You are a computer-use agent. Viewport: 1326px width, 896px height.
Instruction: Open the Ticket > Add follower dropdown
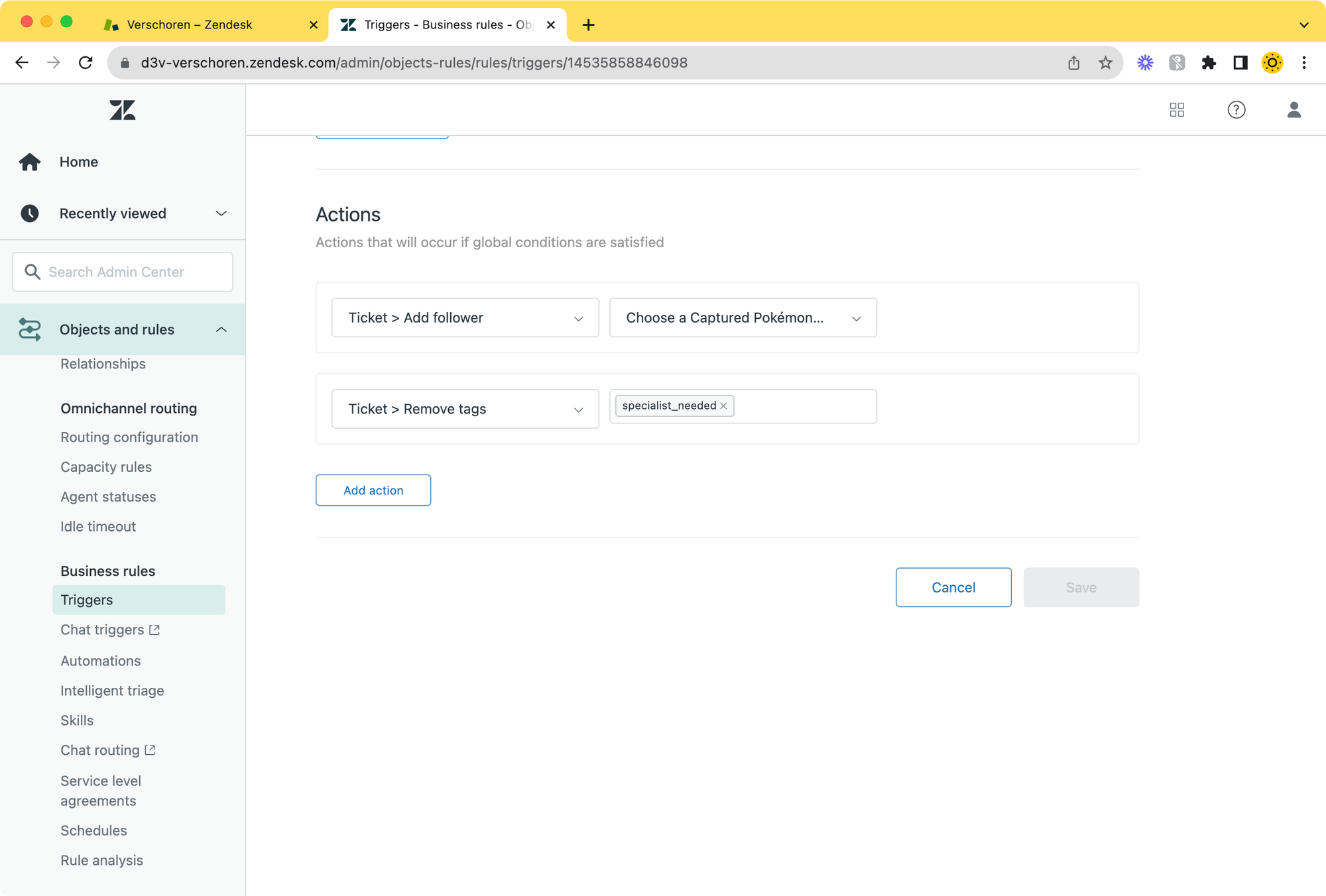(x=465, y=318)
